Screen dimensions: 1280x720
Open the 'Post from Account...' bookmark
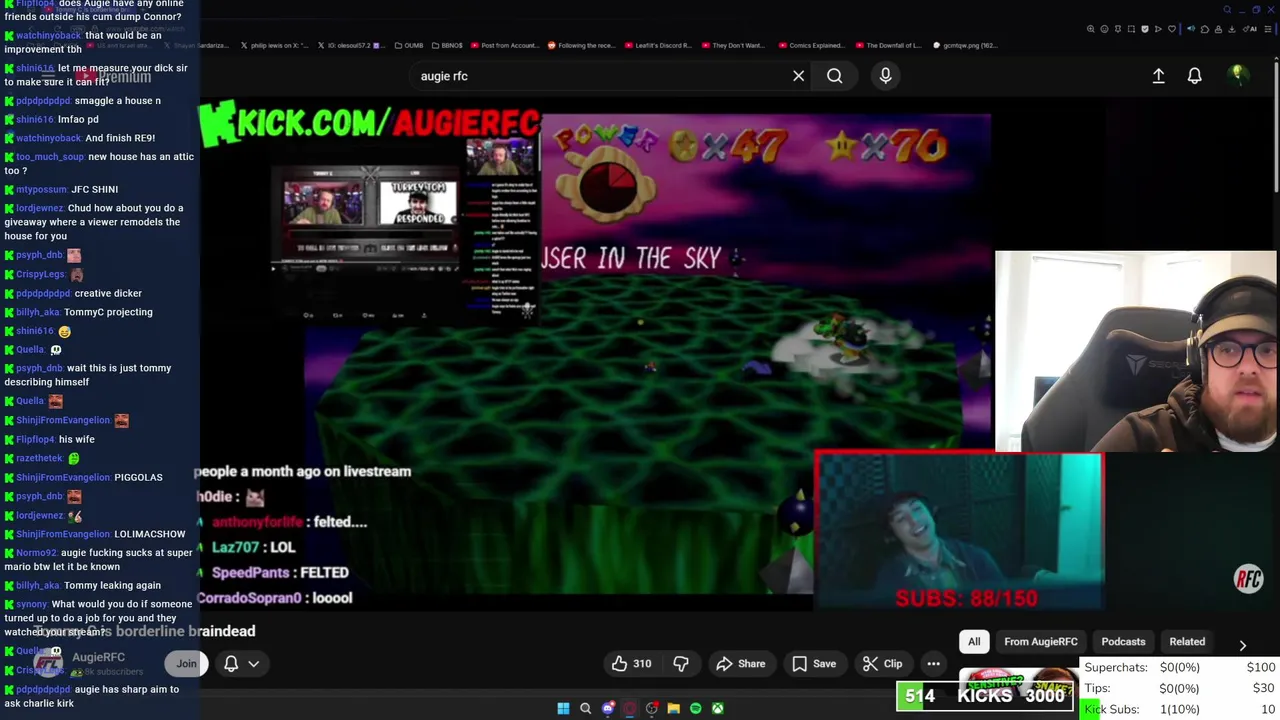pos(505,45)
